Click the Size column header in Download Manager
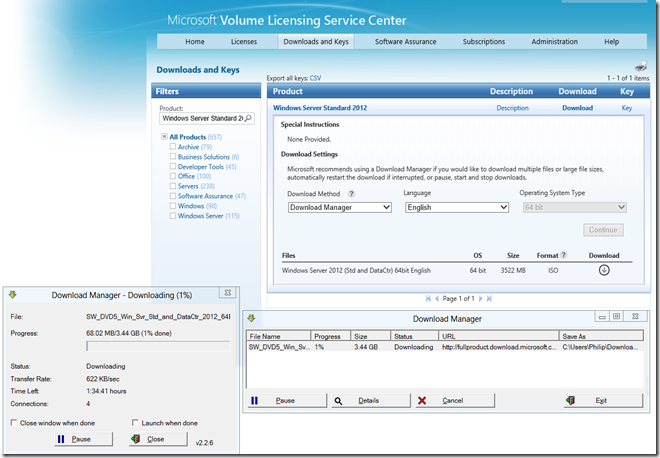The image size is (660, 458). pos(371,336)
